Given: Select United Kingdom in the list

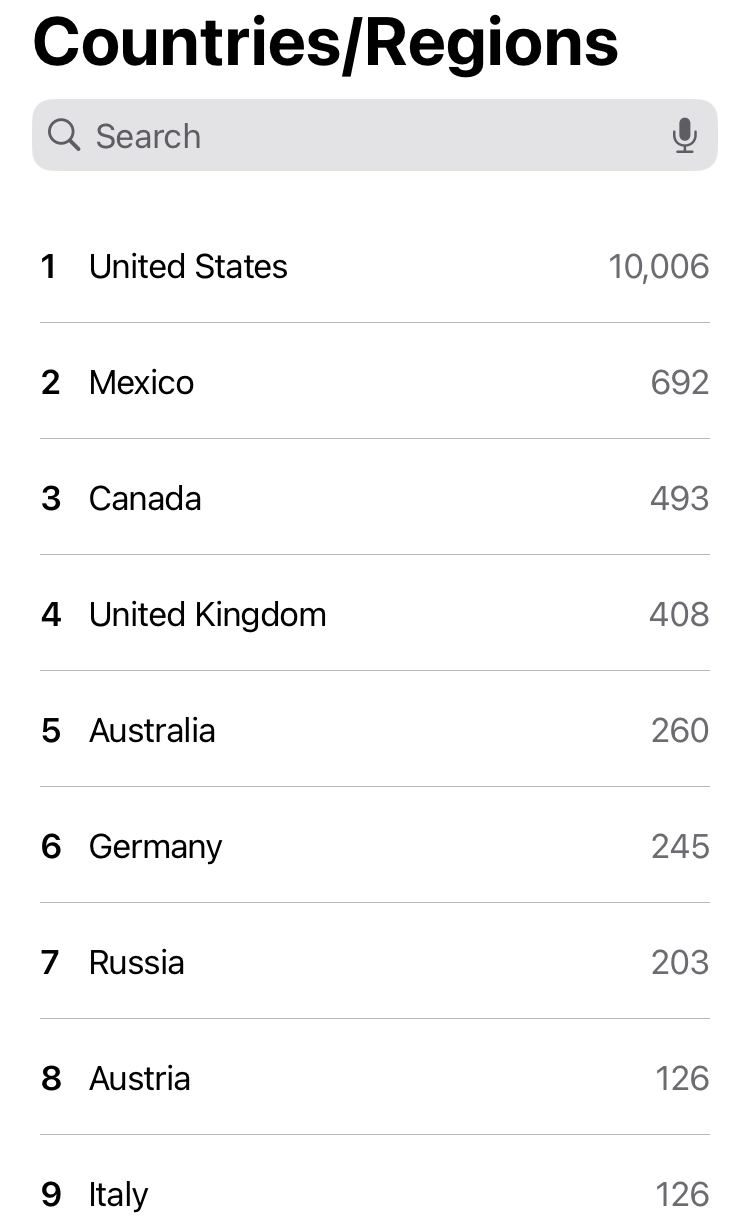Looking at the screenshot, I should coord(207,615).
